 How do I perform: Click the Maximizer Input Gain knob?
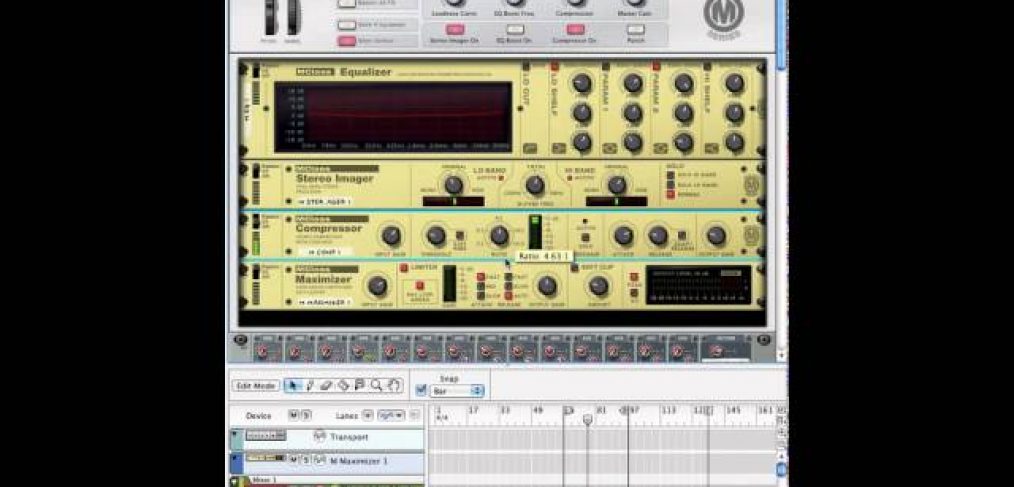click(377, 286)
